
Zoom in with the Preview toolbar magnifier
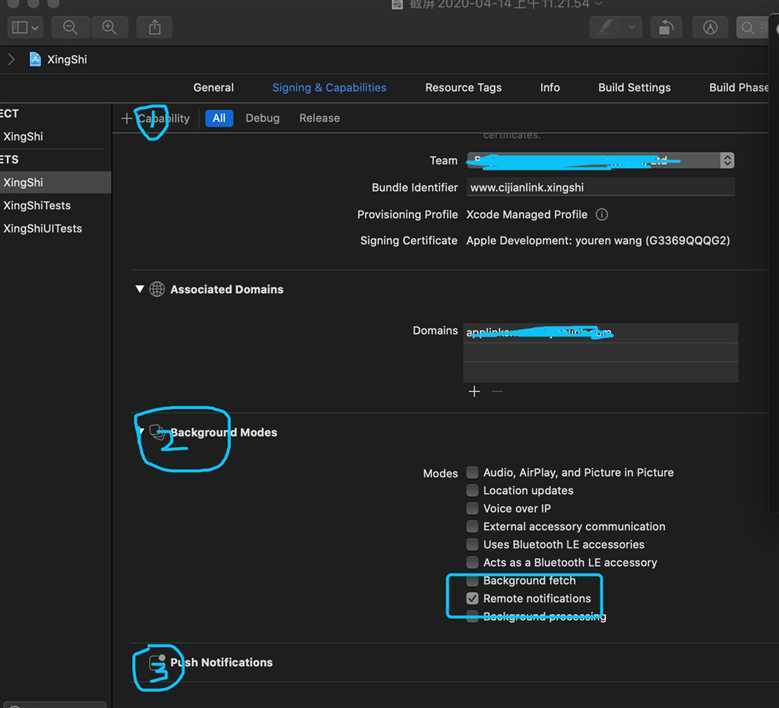click(109, 27)
